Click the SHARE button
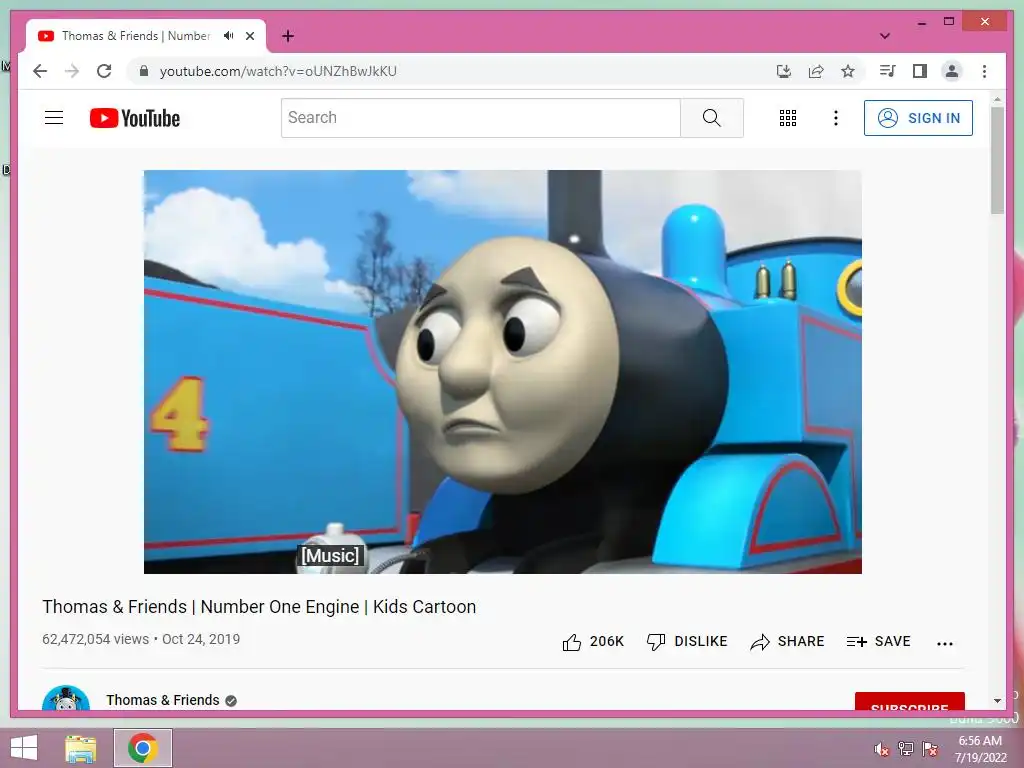Image resolution: width=1024 pixels, height=768 pixels. coord(788,642)
